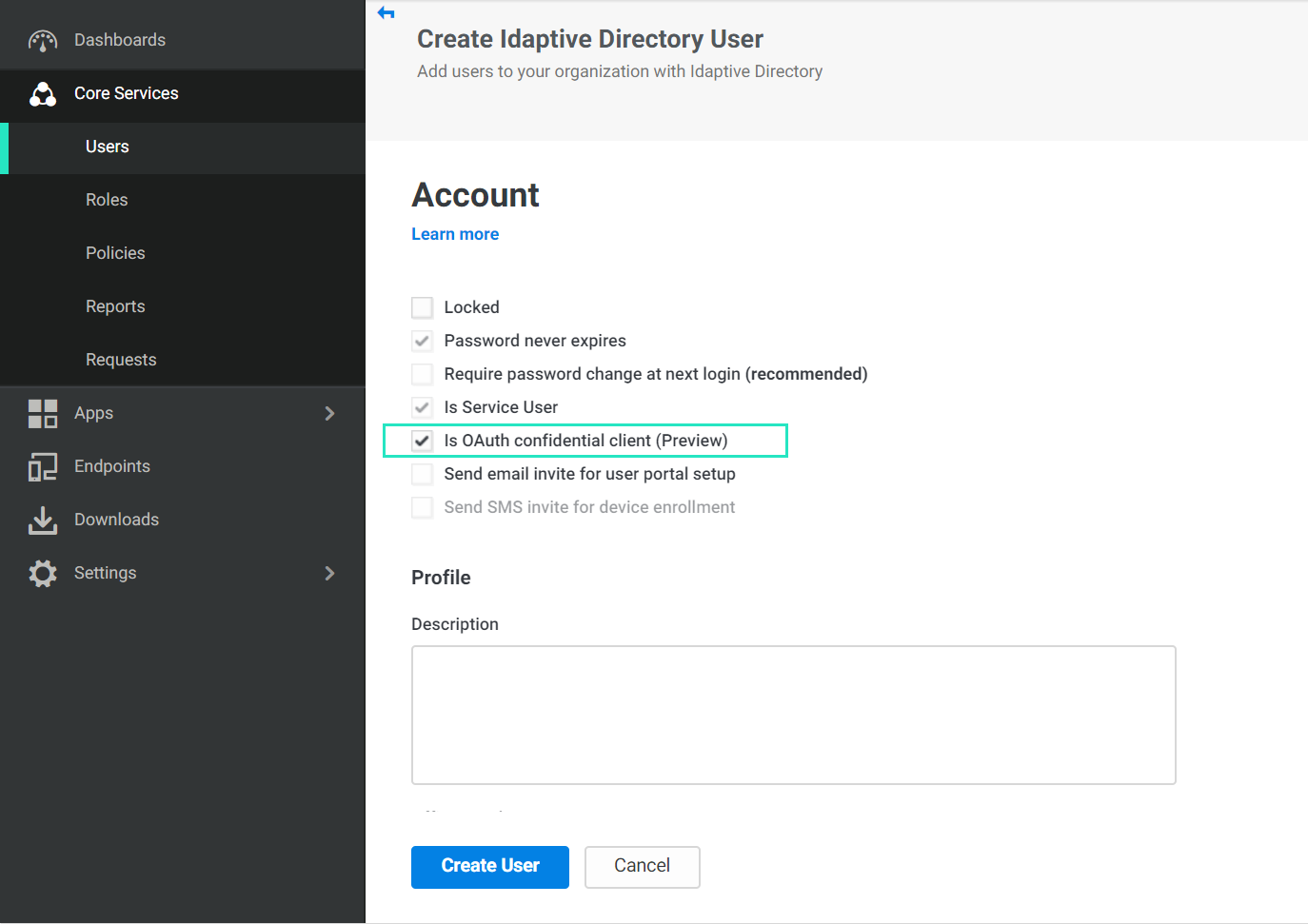The height and width of the screenshot is (924, 1308).
Task: Follow the Learn more link
Action: coord(455,234)
